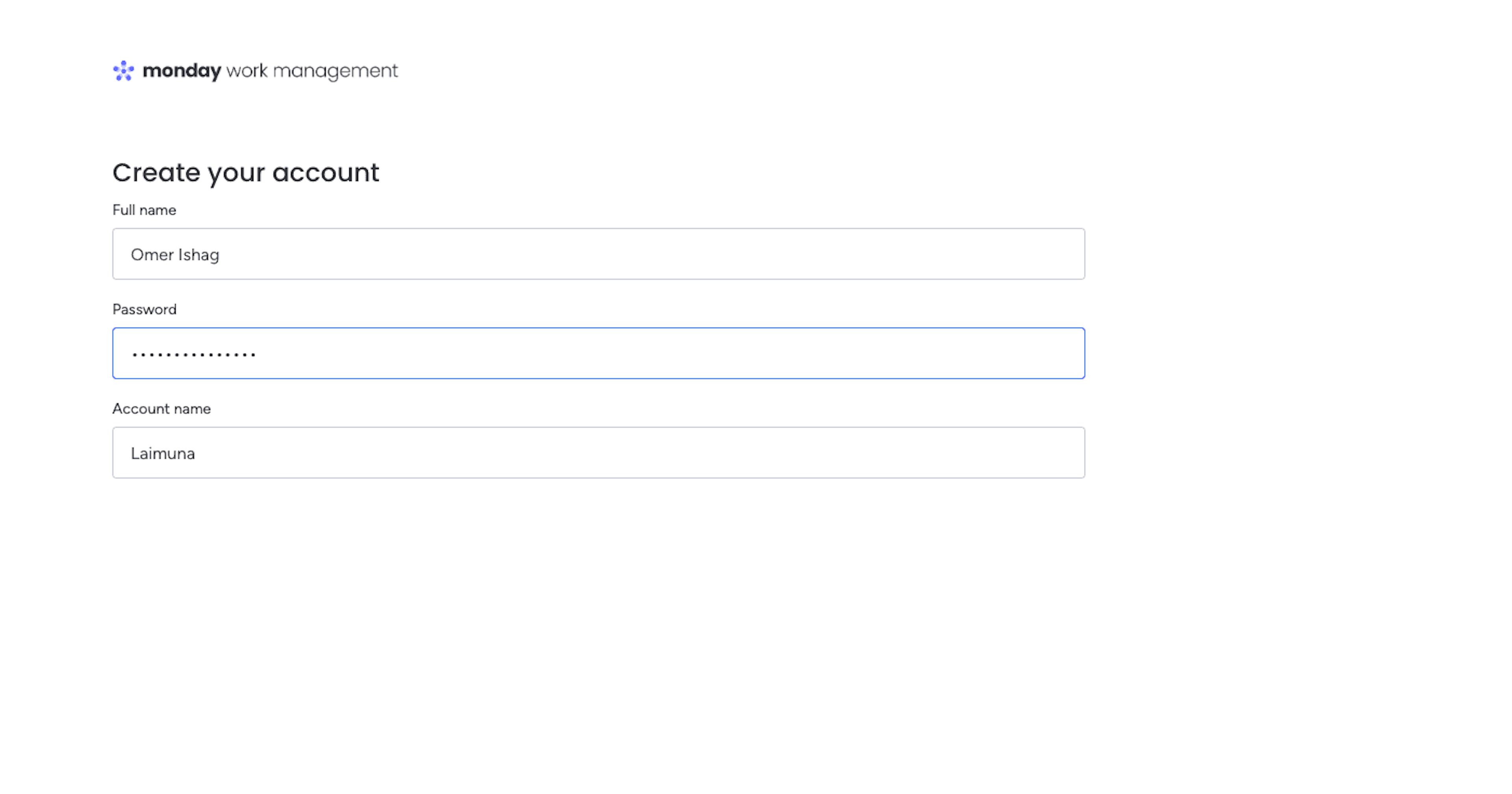Click the "Full name" field label

144,210
